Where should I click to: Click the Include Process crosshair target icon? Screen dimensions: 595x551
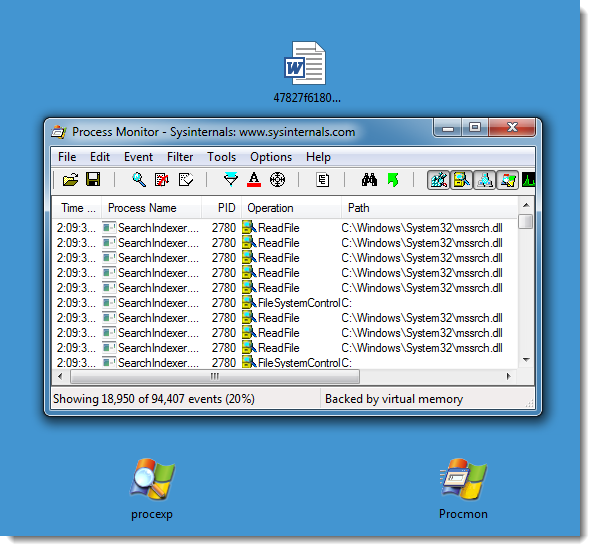[277, 179]
